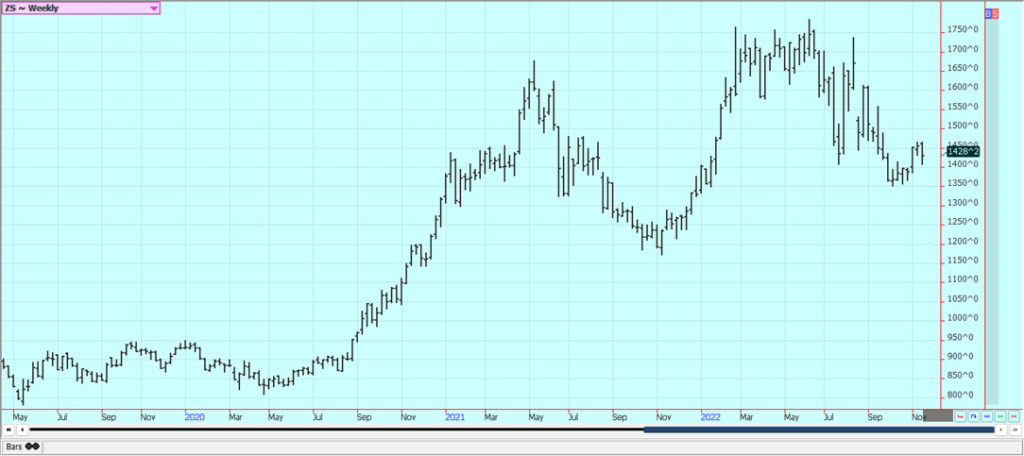Click the 1500^0 price axis label
This screenshot has width=1024, height=456.
tap(963, 126)
